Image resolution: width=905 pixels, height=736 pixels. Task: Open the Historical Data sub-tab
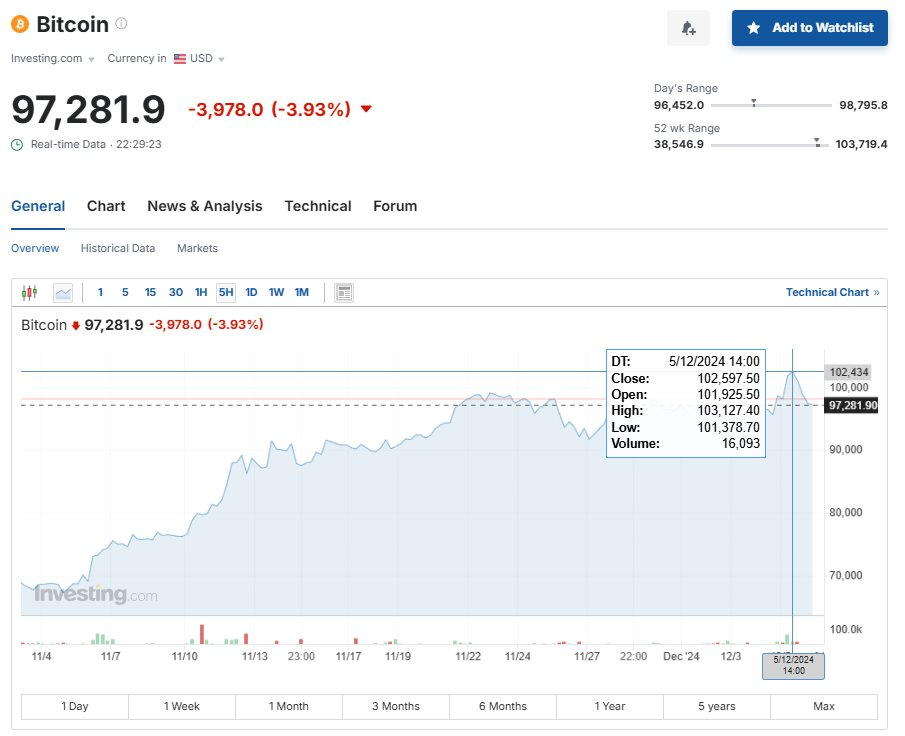pyautogui.click(x=118, y=248)
